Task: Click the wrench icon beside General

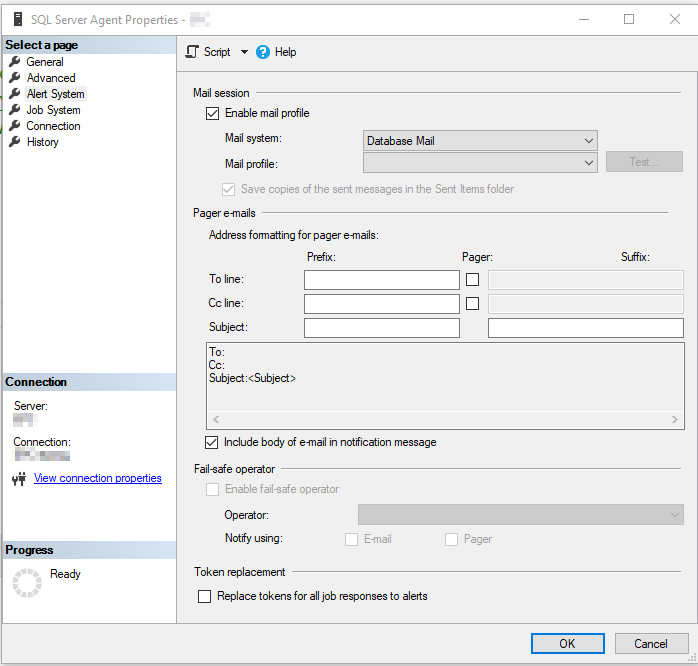Action: coord(15,61)
